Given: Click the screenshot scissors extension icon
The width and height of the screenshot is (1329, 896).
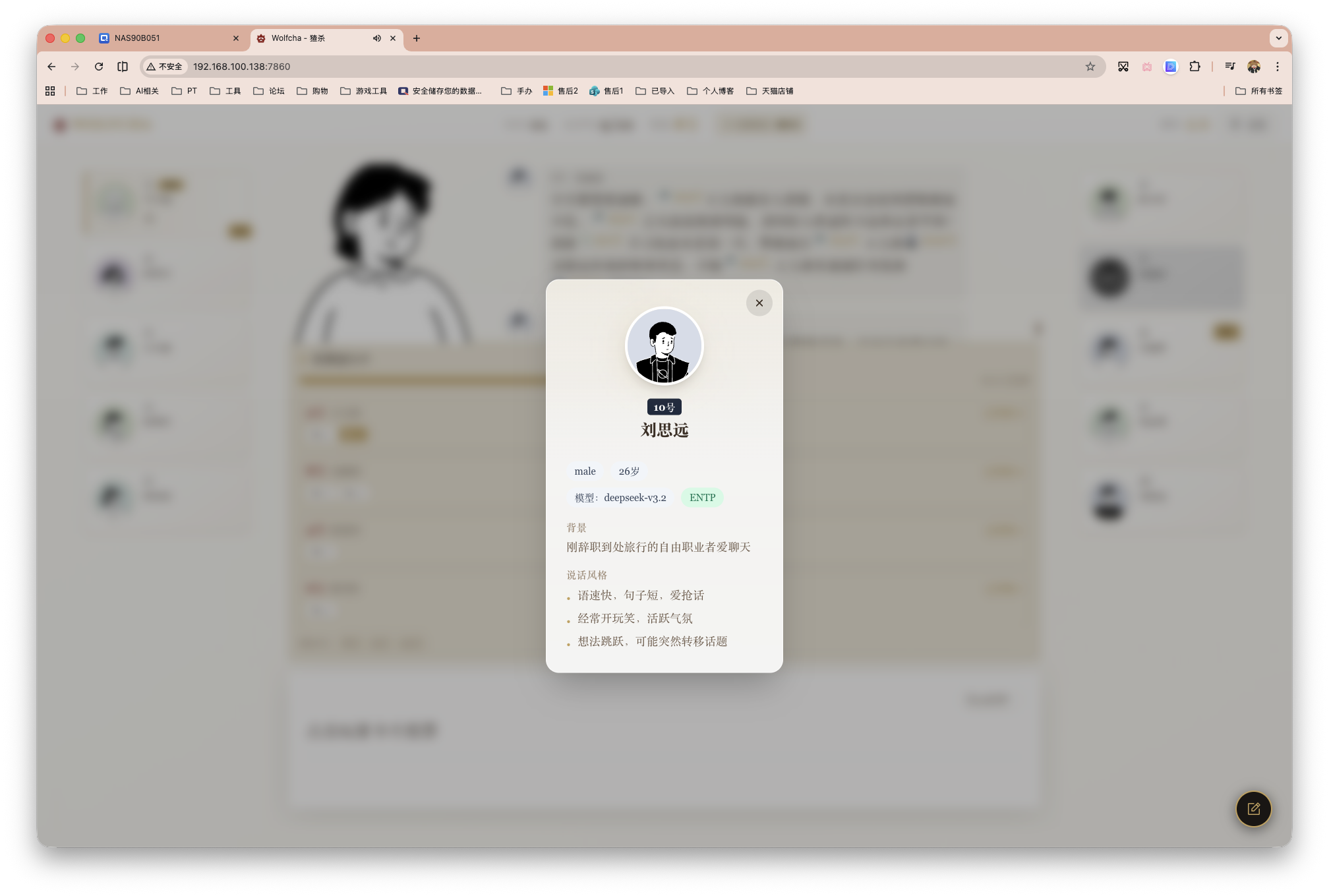Looking at the screenshot, I should [1123, 67].
